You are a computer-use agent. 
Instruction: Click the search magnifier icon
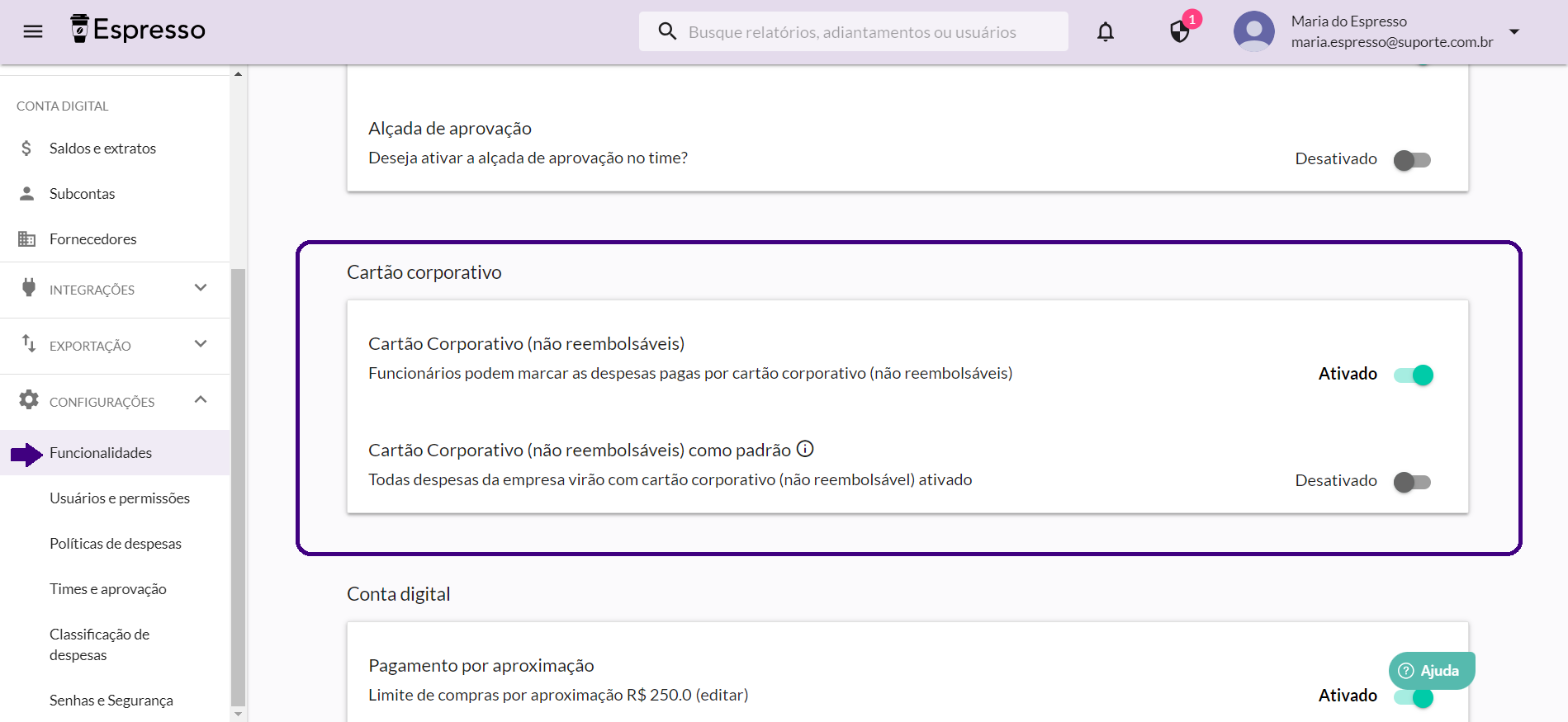tap(667, 31)
